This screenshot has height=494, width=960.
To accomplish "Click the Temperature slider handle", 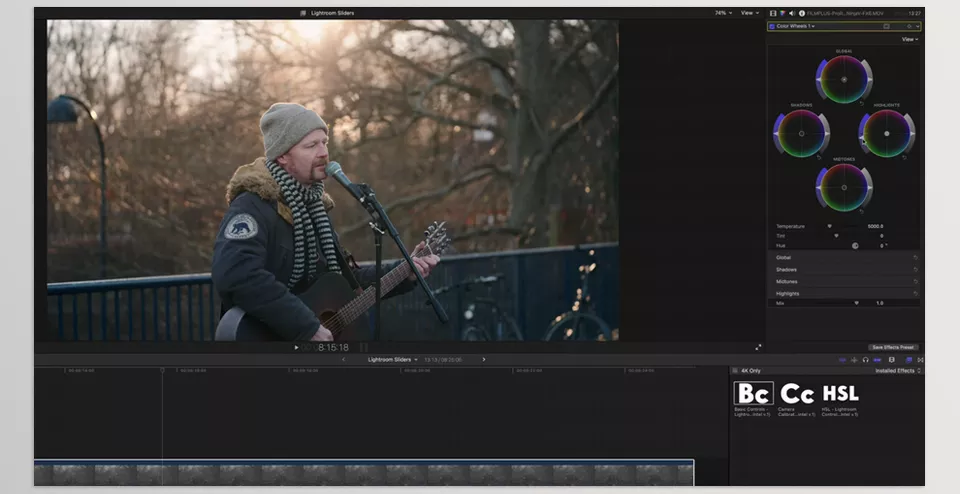I will pyautogui.click(x=830, y=226).
